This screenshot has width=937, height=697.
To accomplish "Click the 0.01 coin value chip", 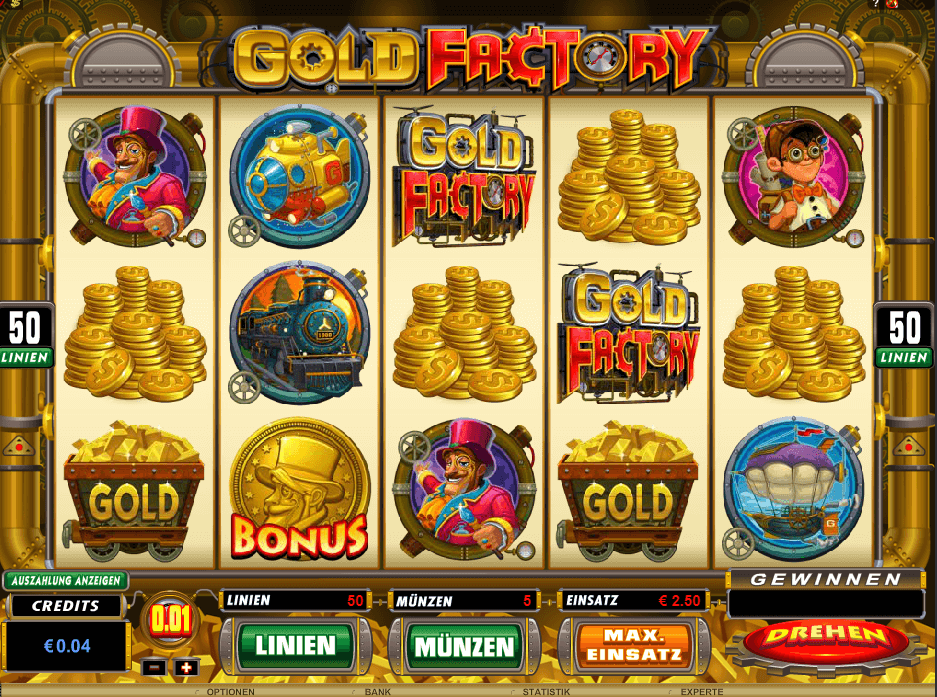I will point(170,620).
